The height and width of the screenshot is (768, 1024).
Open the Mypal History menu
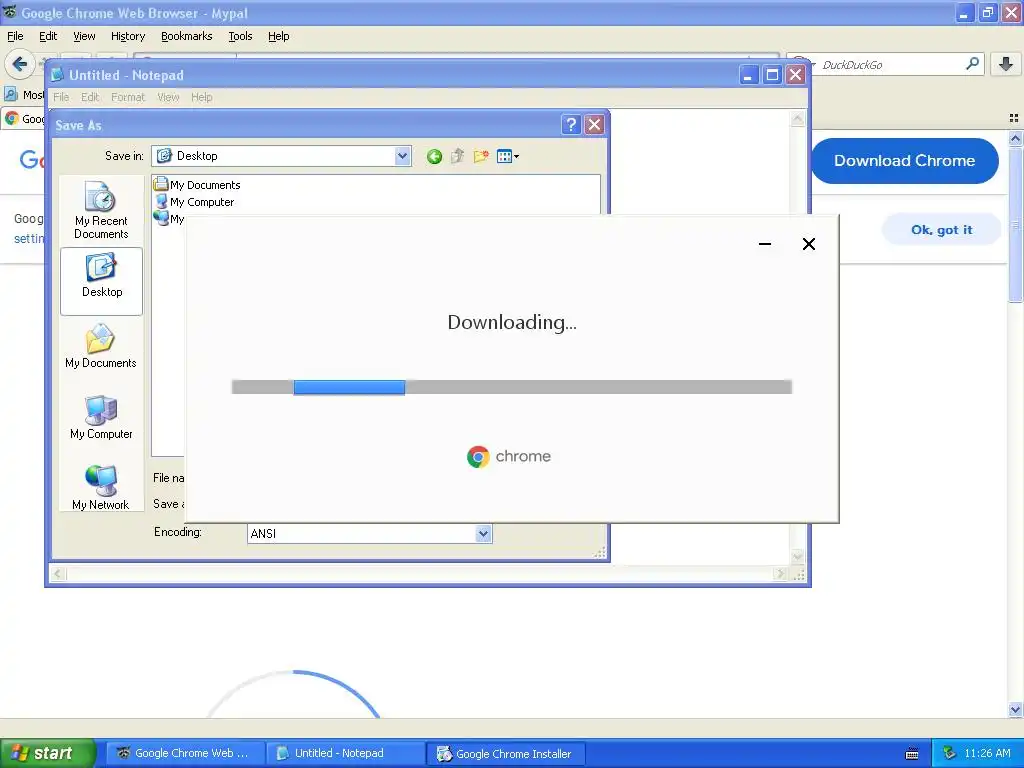tap(127, 36)
